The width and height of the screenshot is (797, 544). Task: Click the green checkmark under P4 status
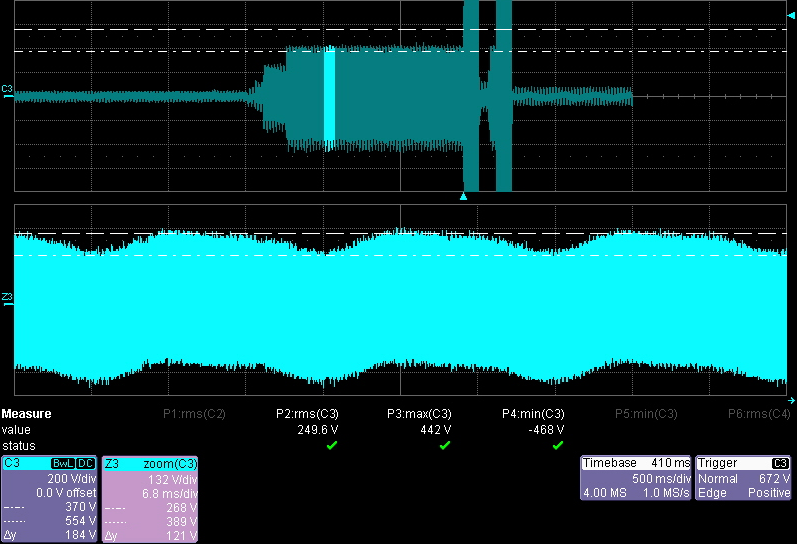[556, 445]
